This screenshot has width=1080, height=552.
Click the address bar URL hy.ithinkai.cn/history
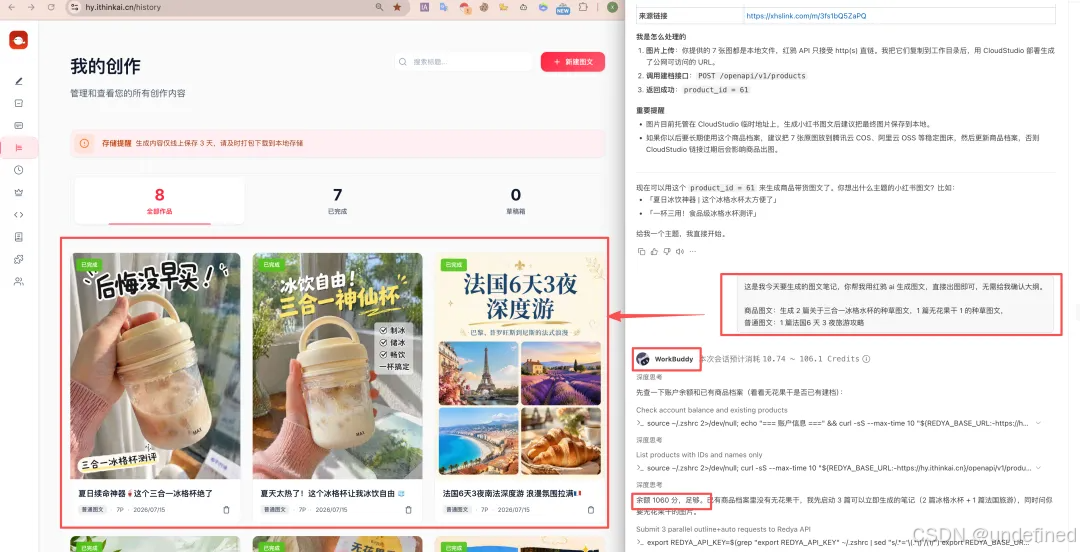coord(123,7)
